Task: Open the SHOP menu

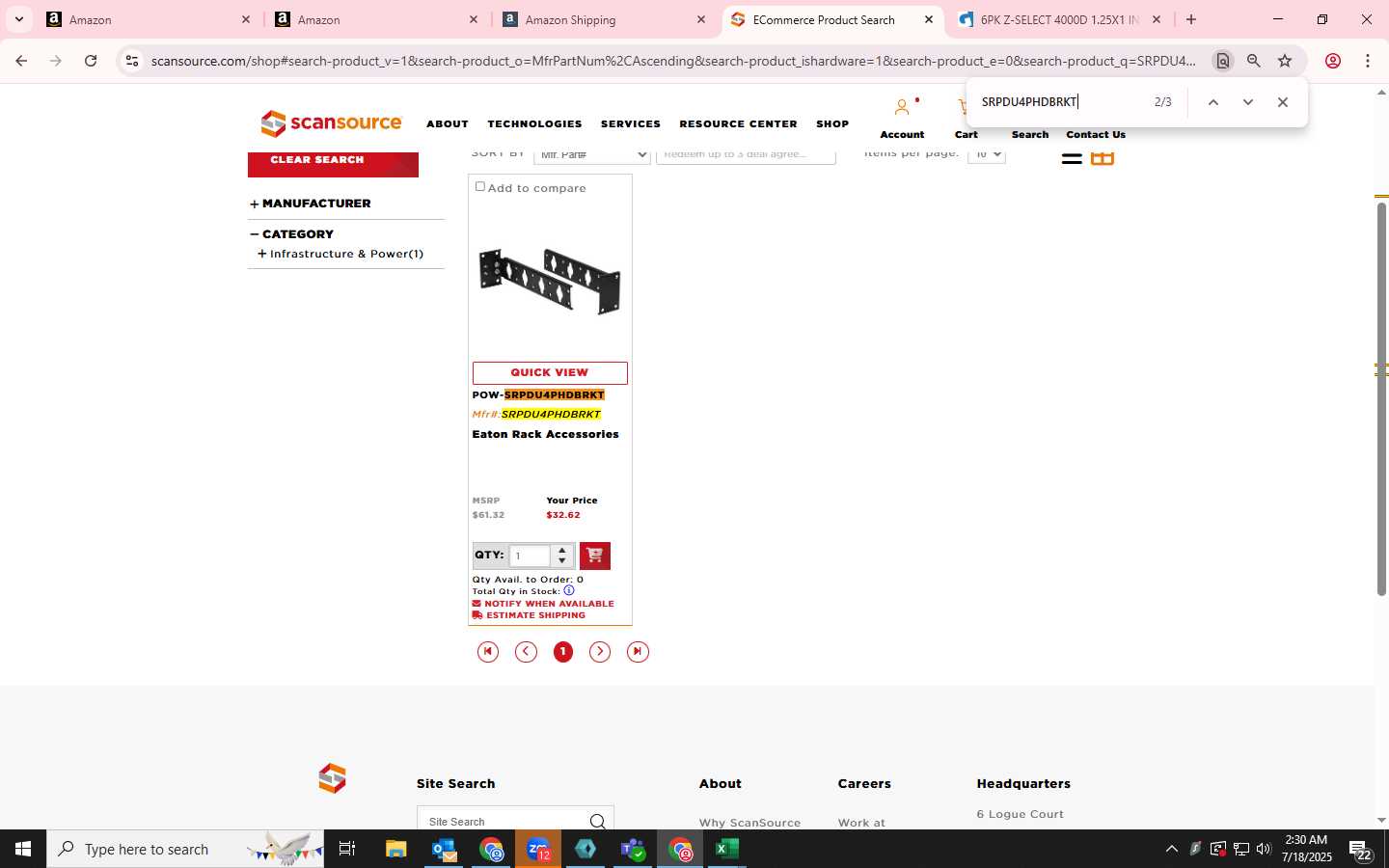Action: tap(832, 124)
